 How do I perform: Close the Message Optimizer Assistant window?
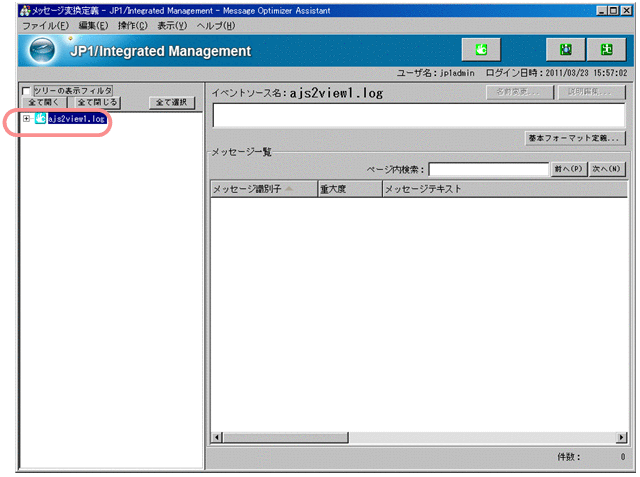[x=626, y=11]
